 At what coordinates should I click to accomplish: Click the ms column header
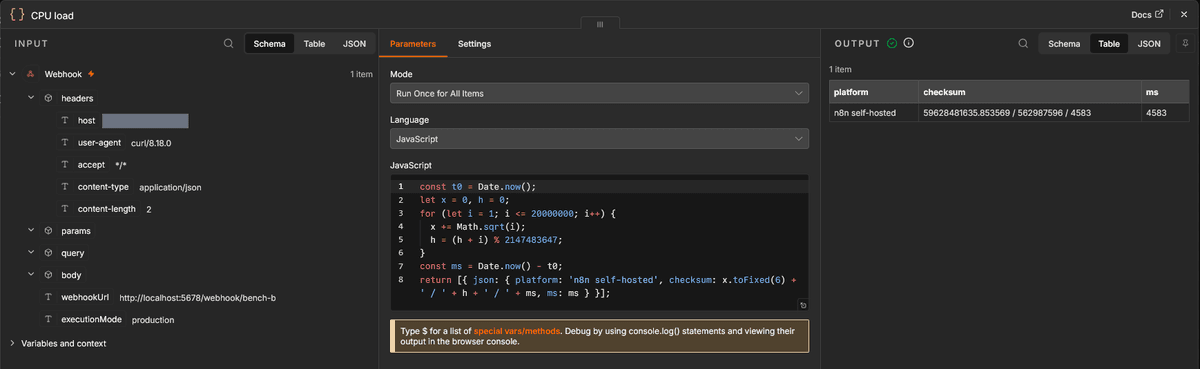(x=1166, y=92)
